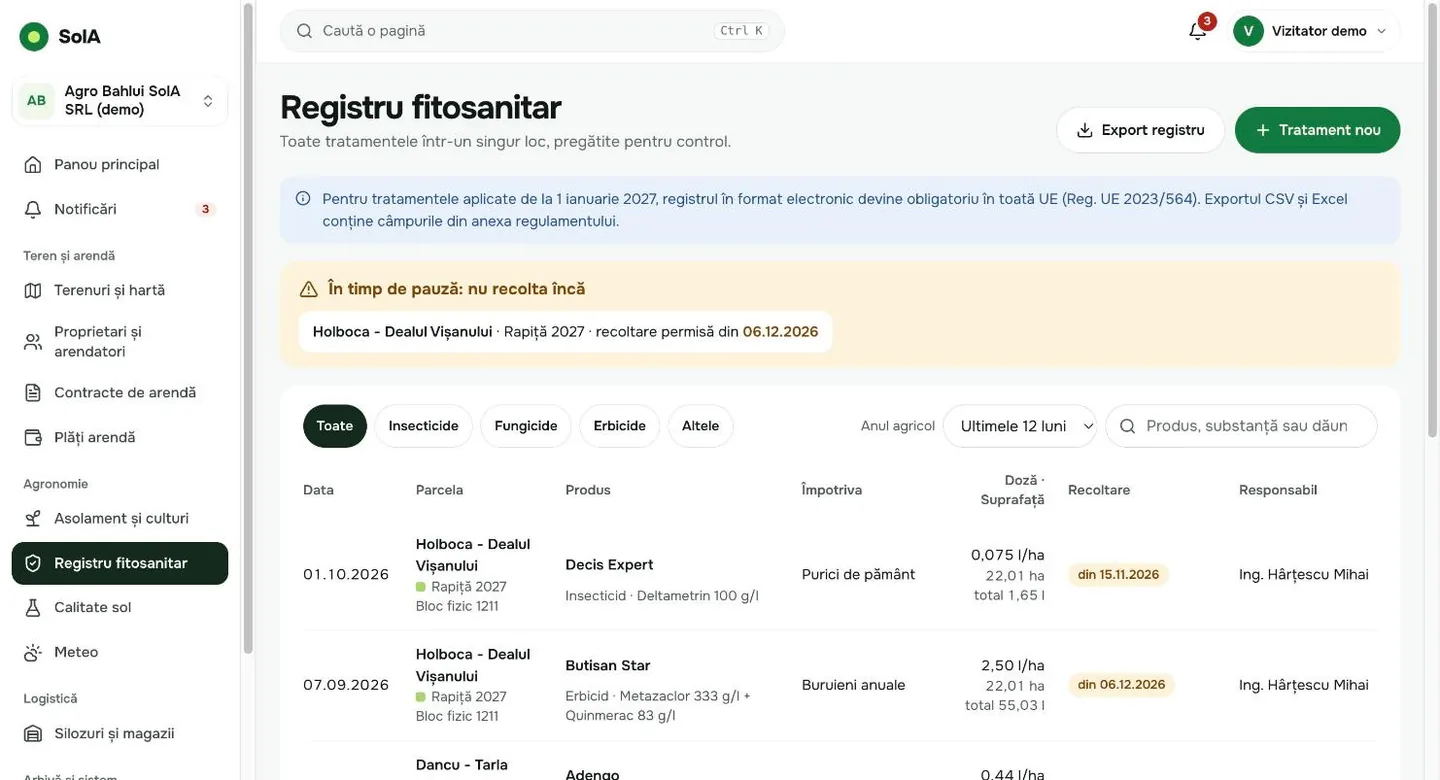
Task: Click the date 01.10.2026 cell
Action: (x=346, y=575)
